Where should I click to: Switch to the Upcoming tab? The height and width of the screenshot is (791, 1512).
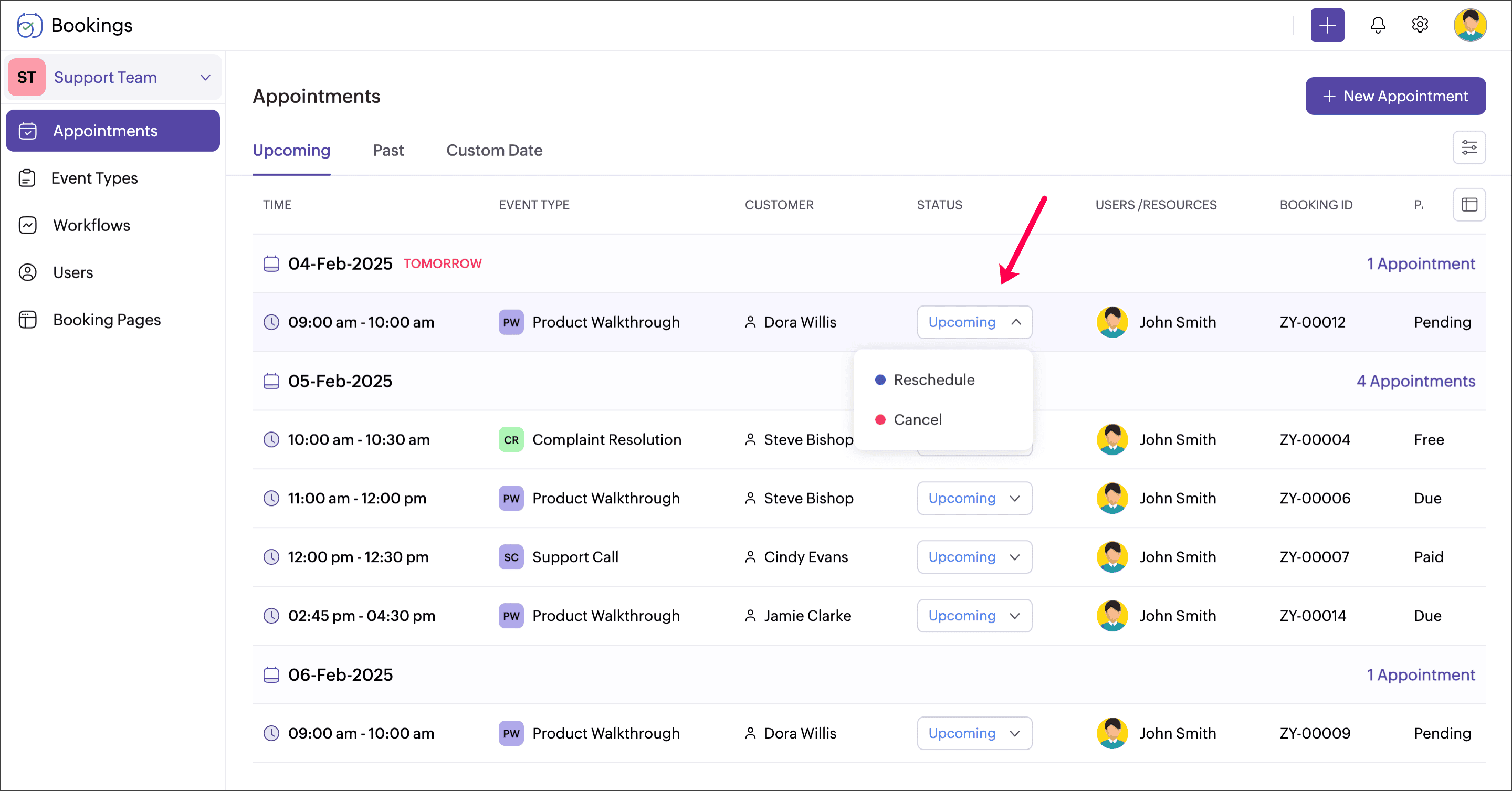tap(291, 150)
